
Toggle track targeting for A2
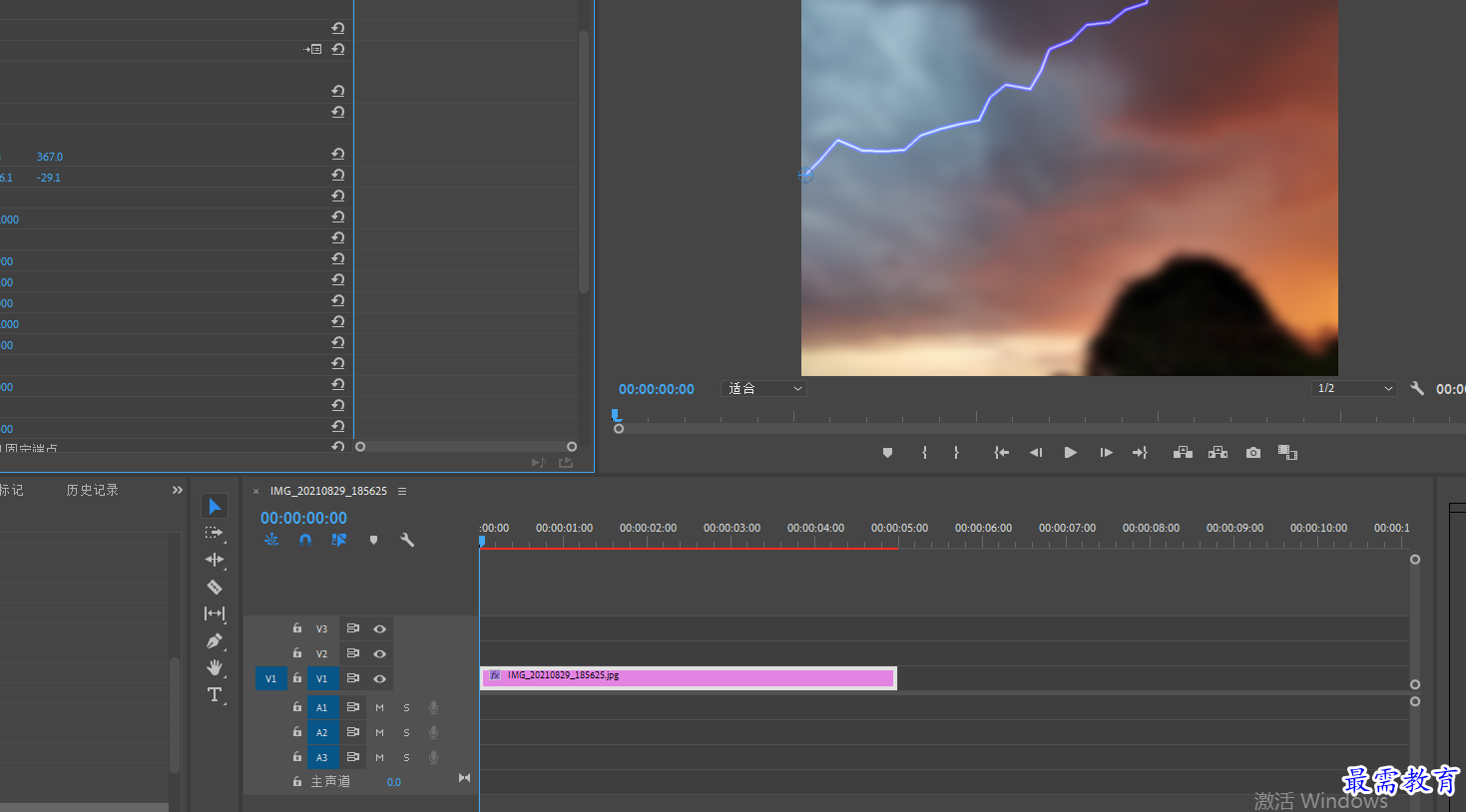(321, 732)
